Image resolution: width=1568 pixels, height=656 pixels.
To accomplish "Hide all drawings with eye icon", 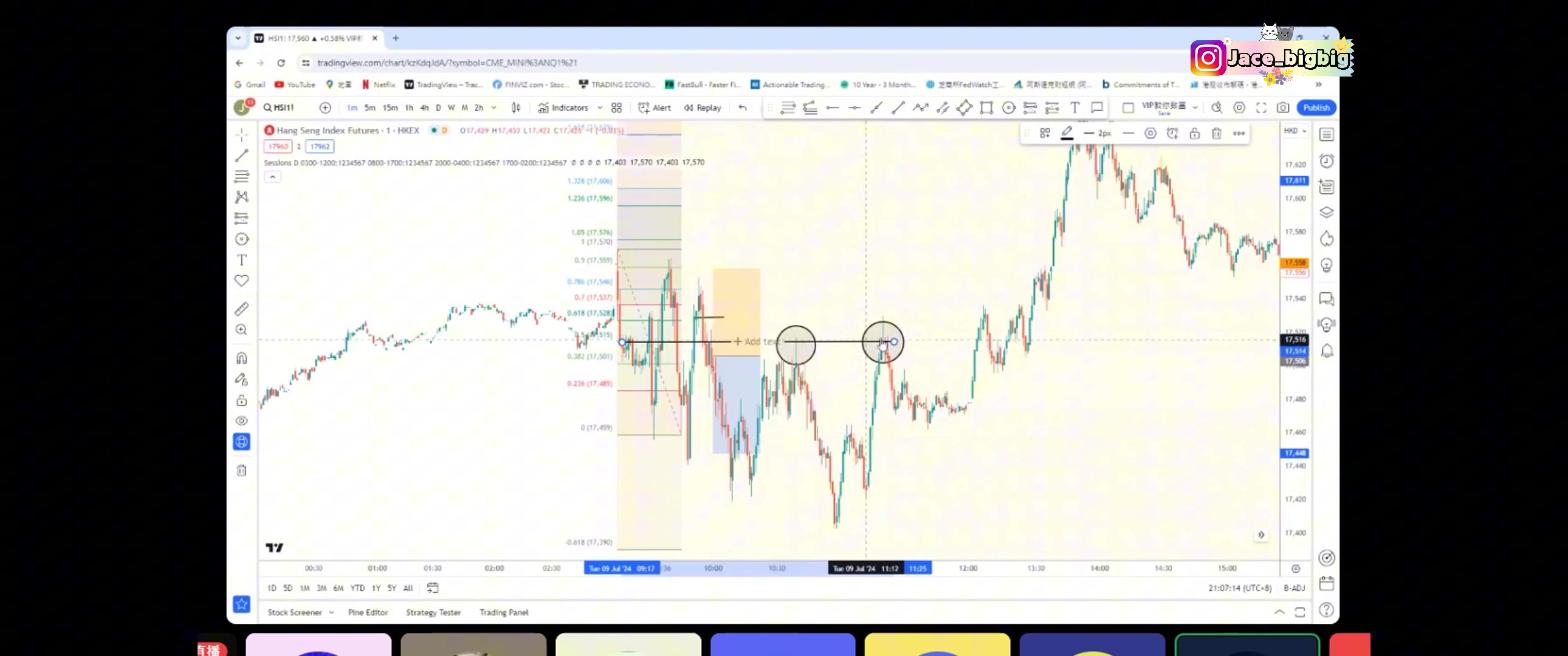I will (x=242, y=420).
